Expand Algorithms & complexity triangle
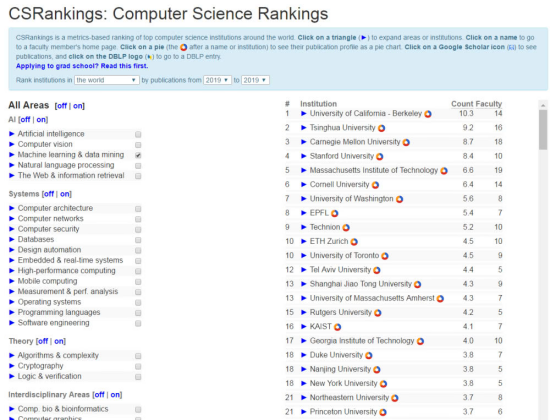Screen dimensions: 551x420 click(12, 355)
